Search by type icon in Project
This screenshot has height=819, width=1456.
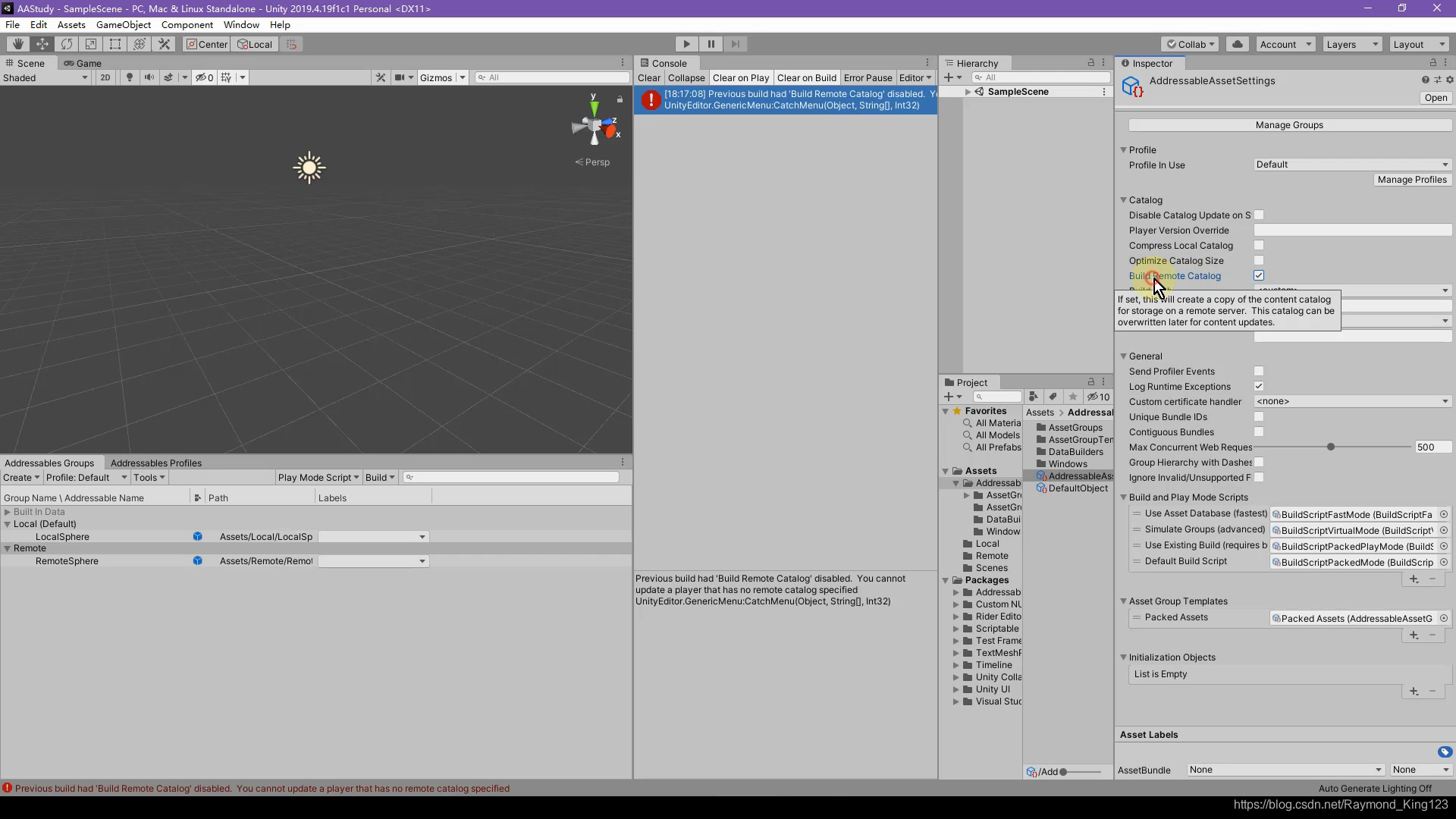1033,397
